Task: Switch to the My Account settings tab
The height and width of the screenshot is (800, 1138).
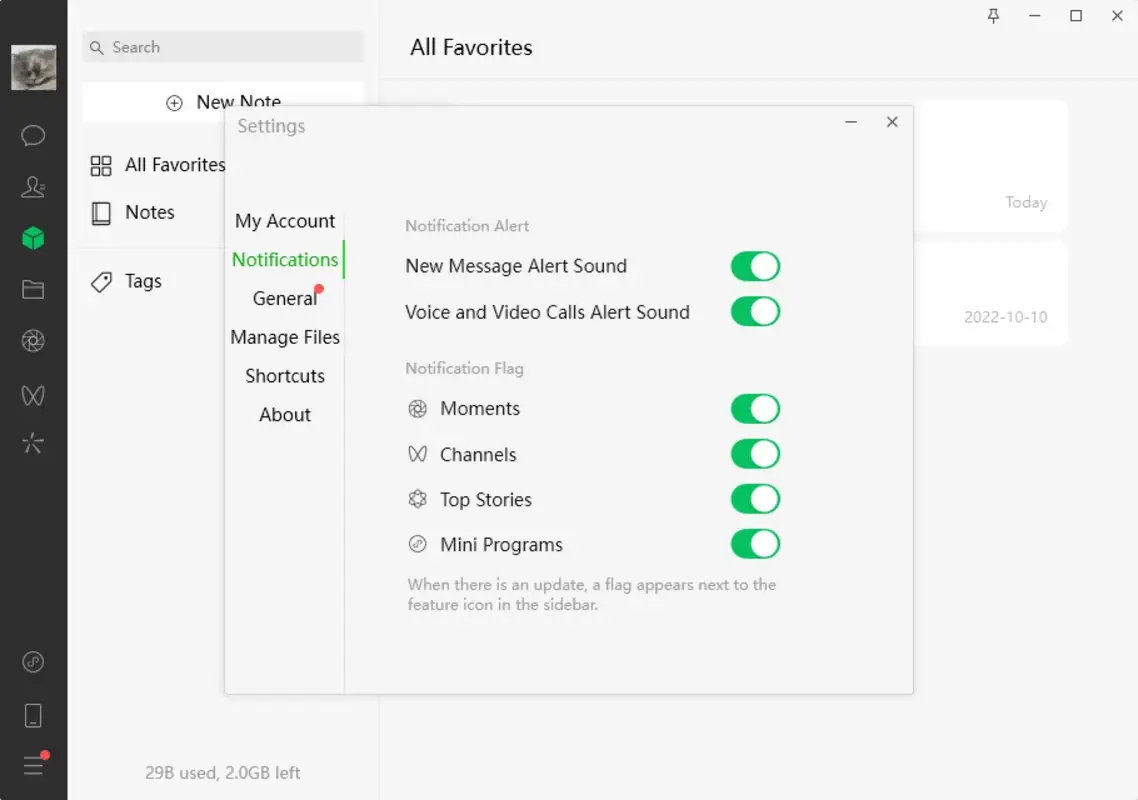Action: click(x=284, y=221)
